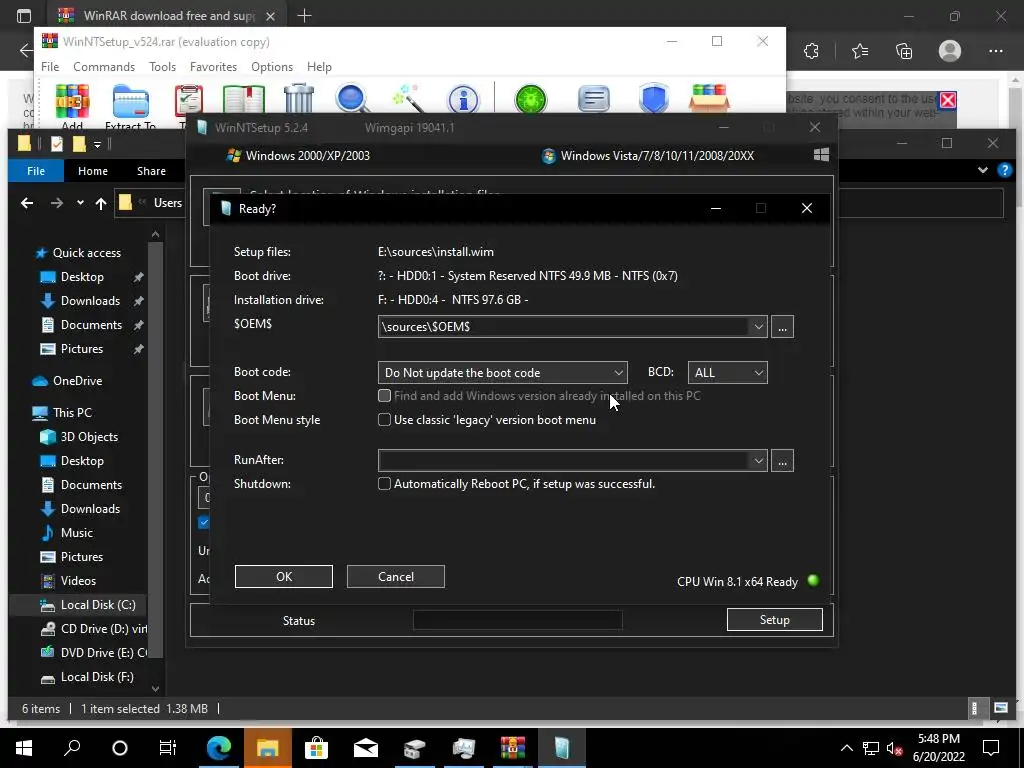Enable Automatically Reboot PC checkbox
Screen dimensions: 1024x768
(385, 484)
